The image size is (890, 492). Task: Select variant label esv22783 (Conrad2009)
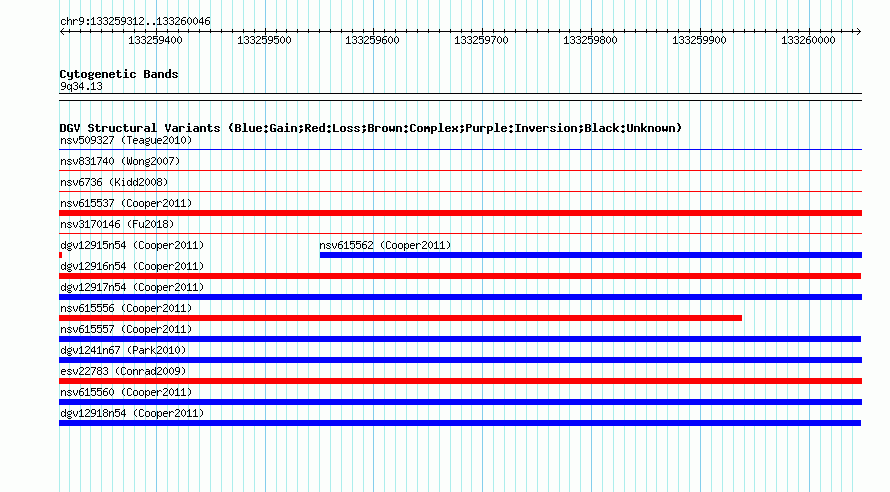[123, 371]
